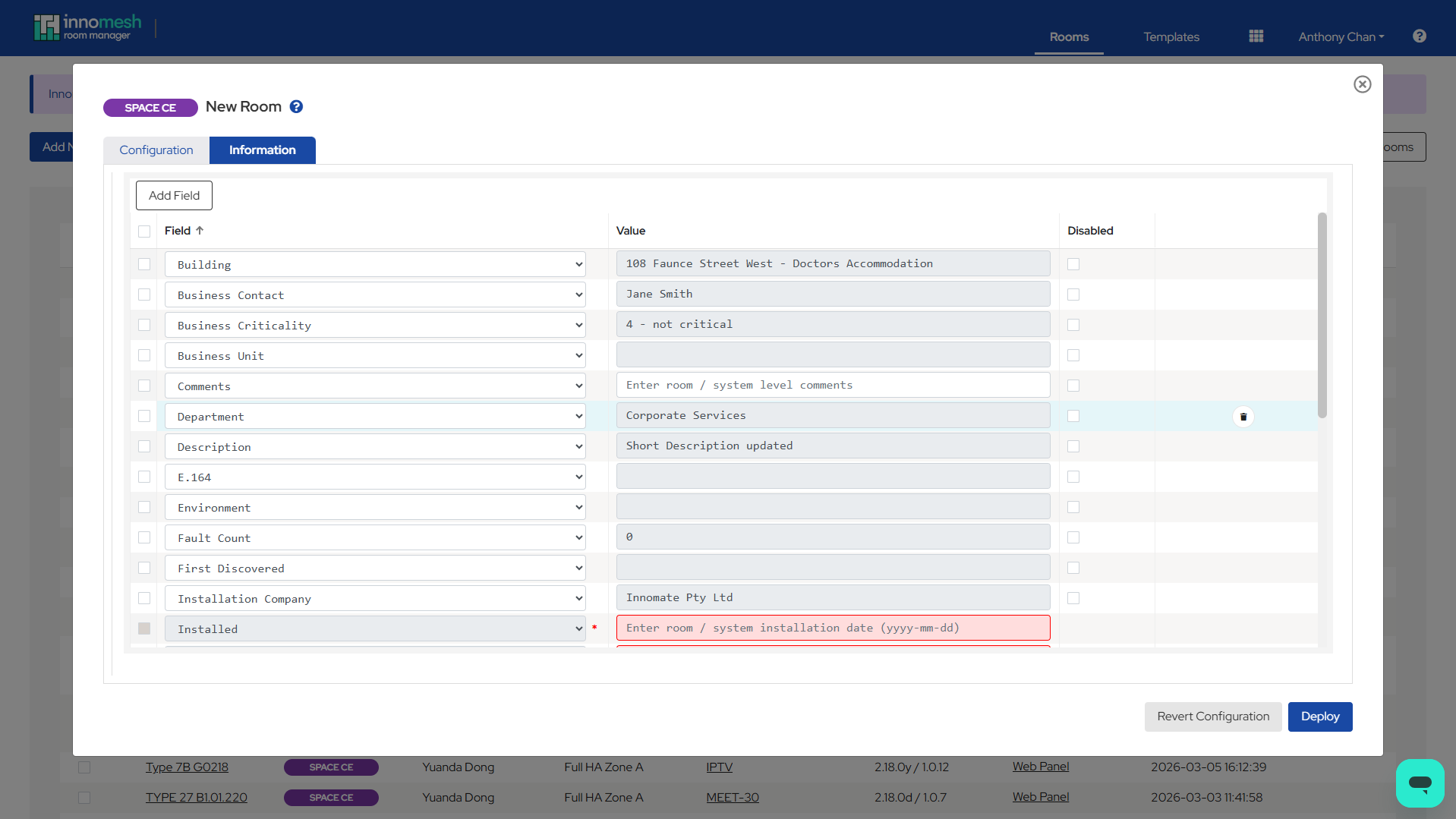Click the Add Field button

tap(173, 195)
